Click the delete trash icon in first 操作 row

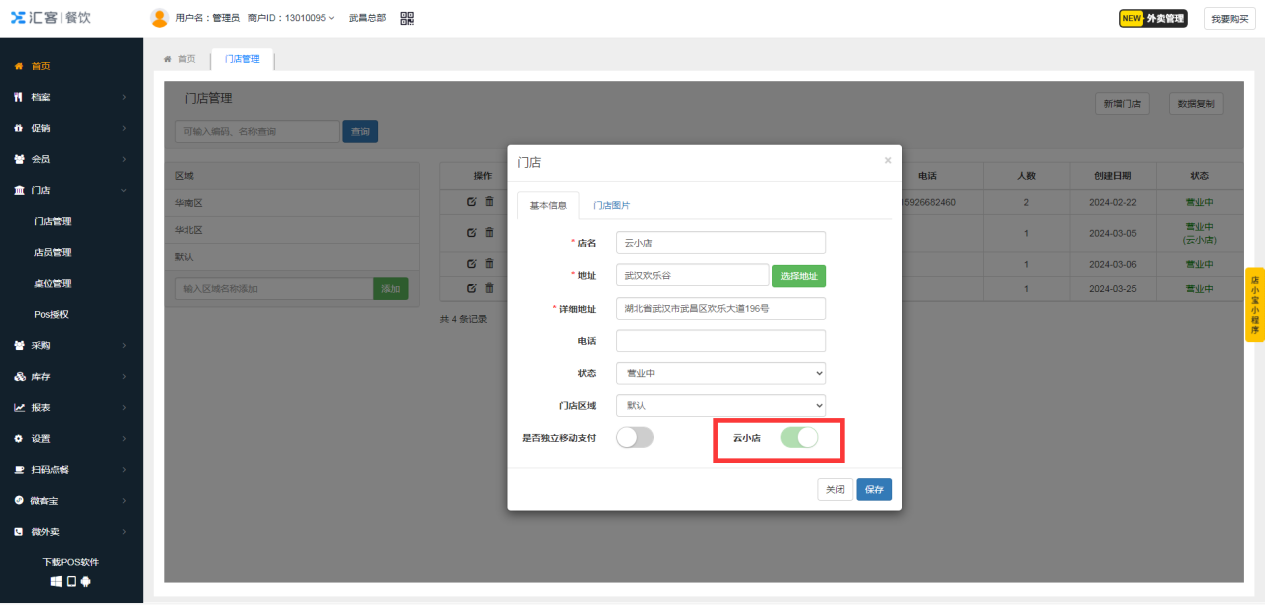point(488,201)
